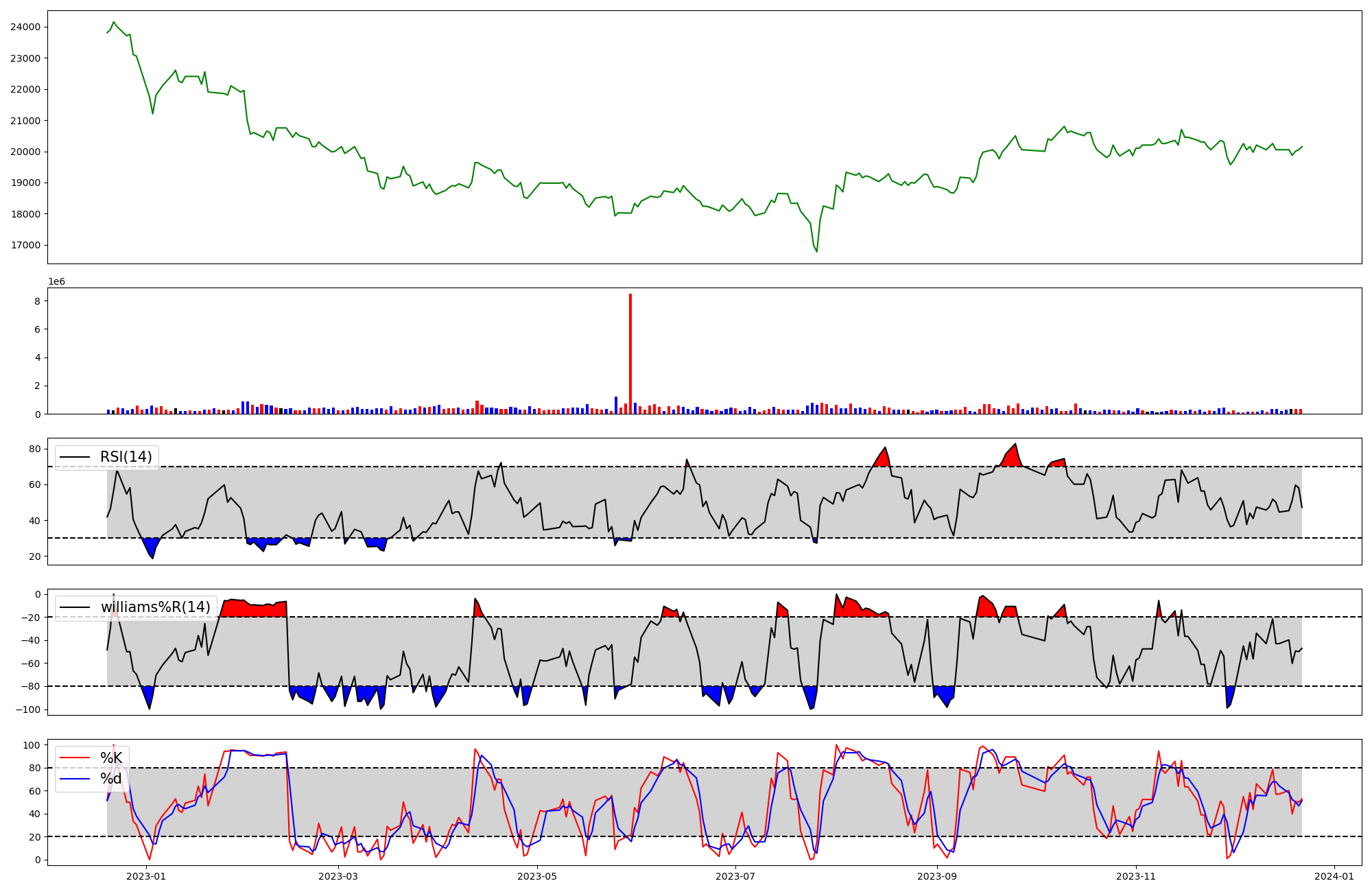The height and width of the screenshot is (892, 1372).
Task: Click the 2024-01 x-axis date label
Action: pyautogui.click(x=1334, y=876)
